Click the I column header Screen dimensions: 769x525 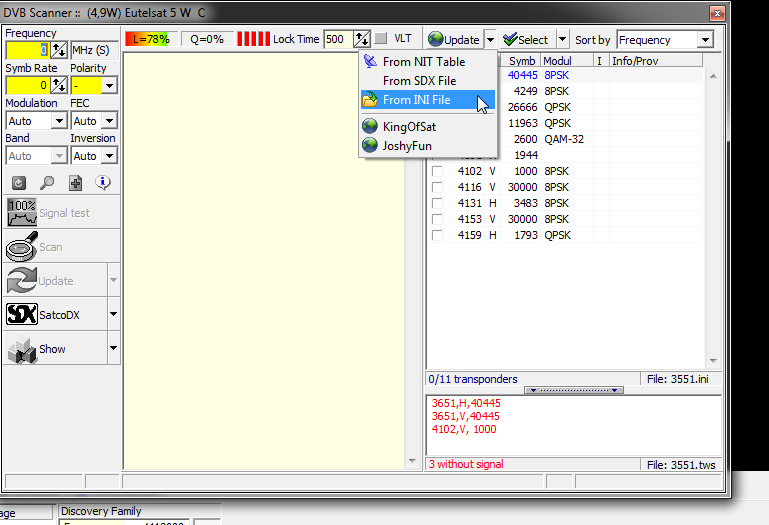599,61
